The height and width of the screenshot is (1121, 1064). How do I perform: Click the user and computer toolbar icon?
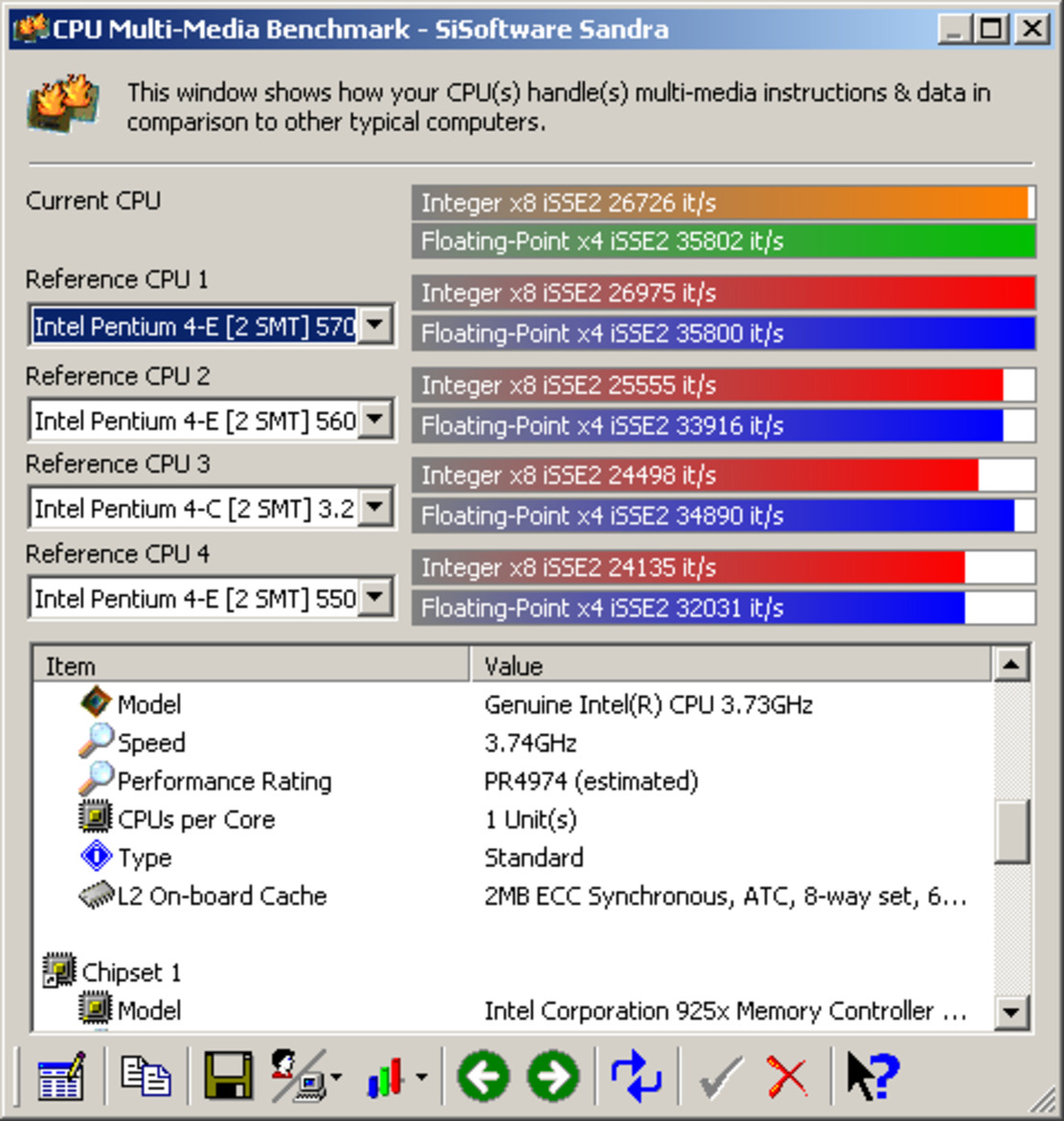click(297, 1076)
